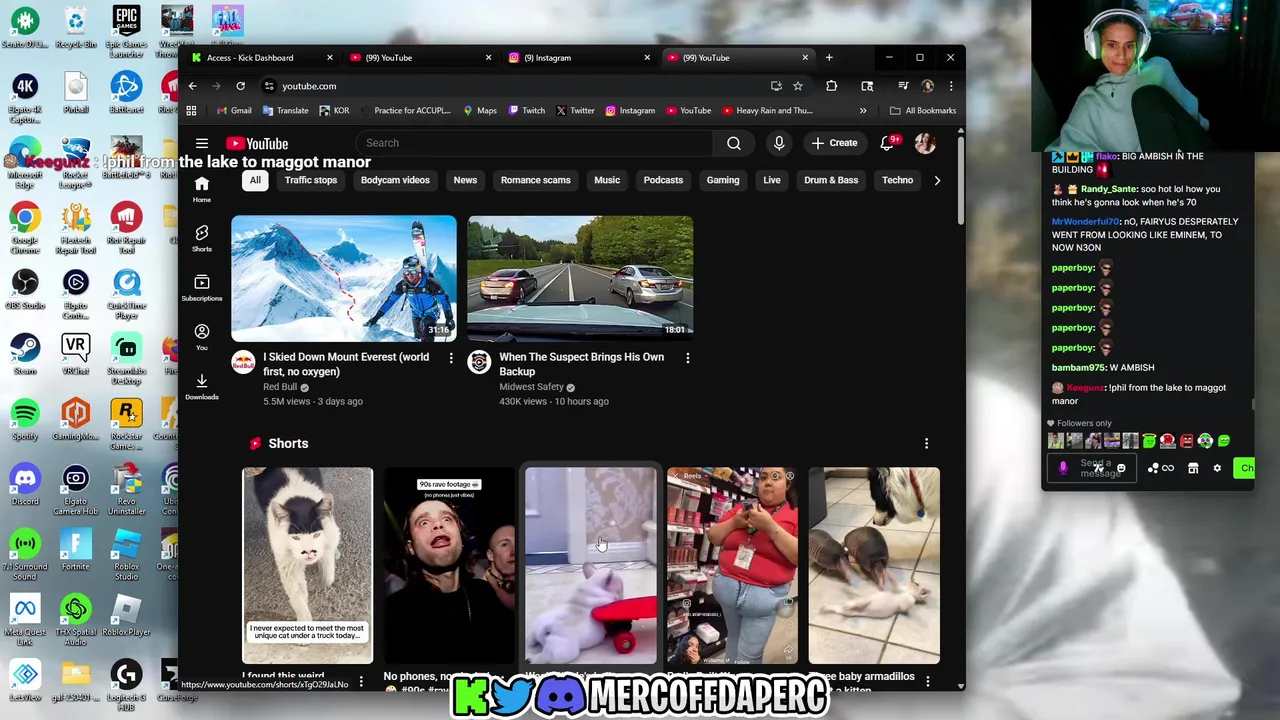Image resolution: width=1280 pixels, height=720 pixels.
Task: Open the highway police car thumbnail
Action: (580, 278)
